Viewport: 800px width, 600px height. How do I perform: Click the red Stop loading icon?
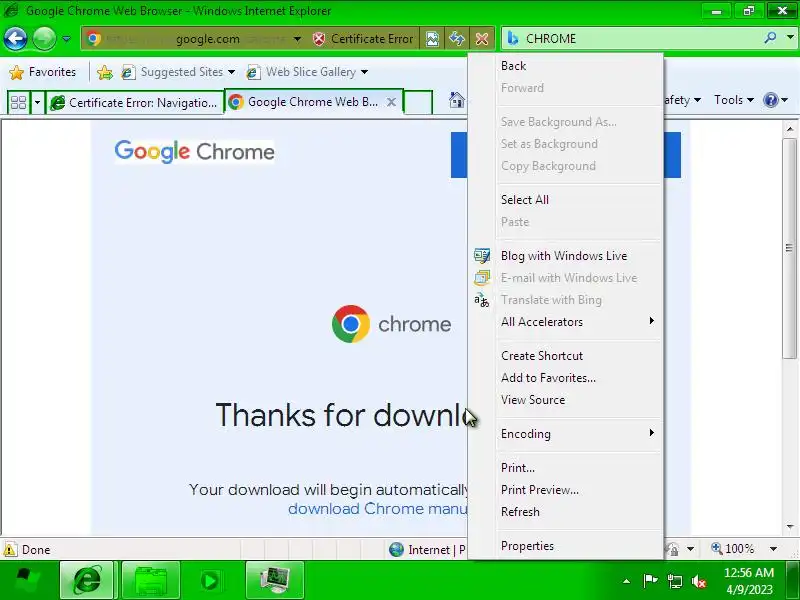(482, 39)
